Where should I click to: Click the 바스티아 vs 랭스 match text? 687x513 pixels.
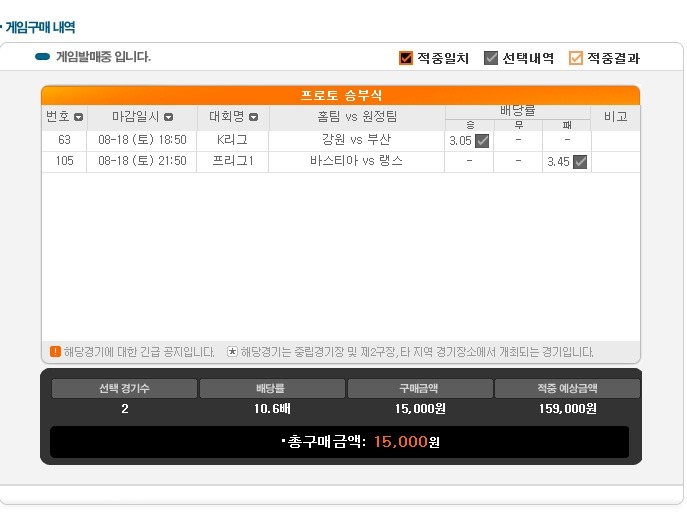[x=356, y=161]
